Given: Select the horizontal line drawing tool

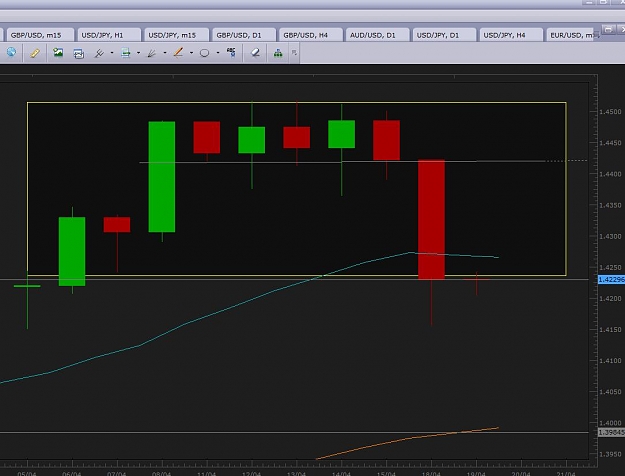Looking at the screenshot, I should (x=126, y=53).
